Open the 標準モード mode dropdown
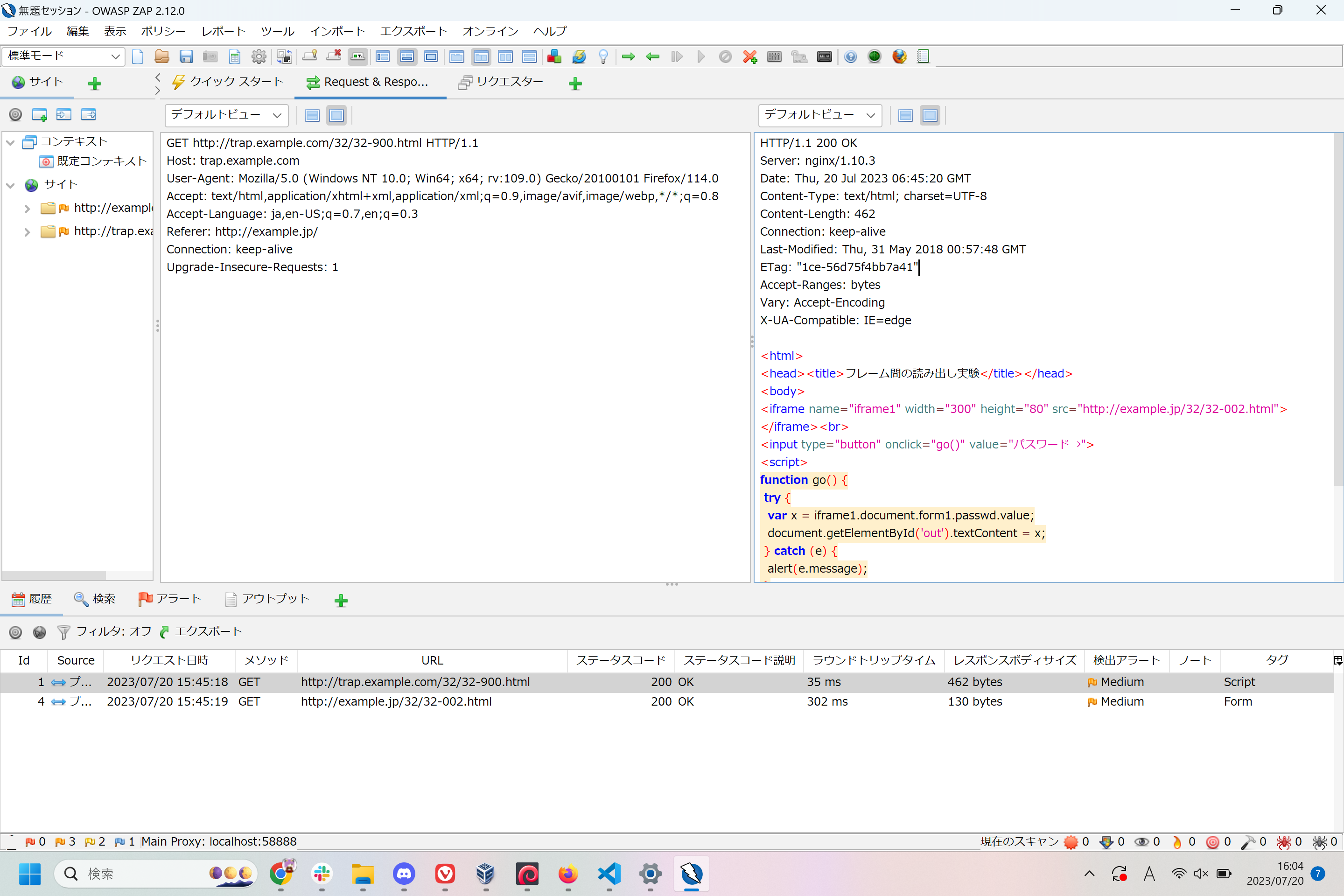 63,56
